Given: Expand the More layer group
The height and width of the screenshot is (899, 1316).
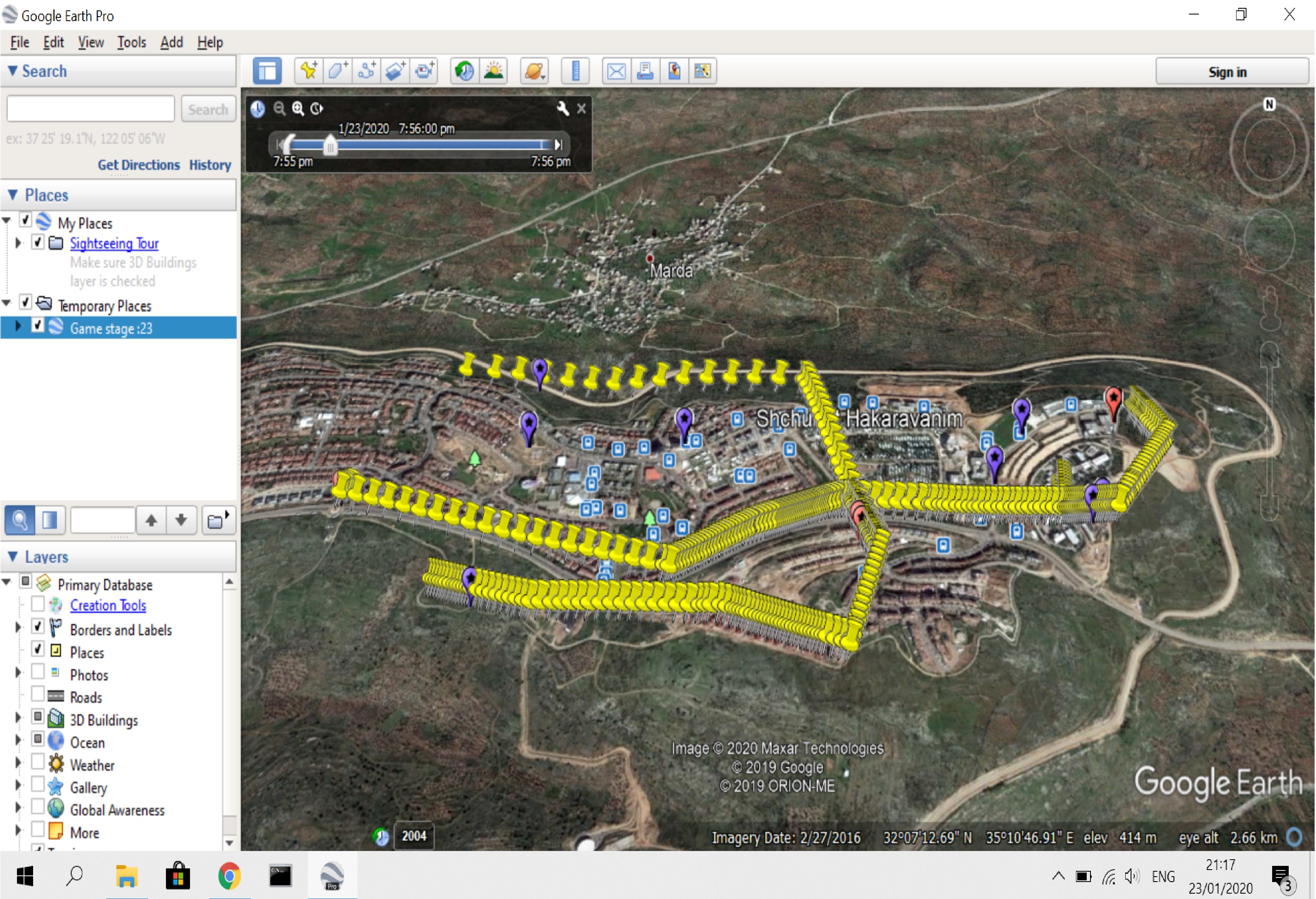Looking at the screenshot, I should (x=18, y=830).
